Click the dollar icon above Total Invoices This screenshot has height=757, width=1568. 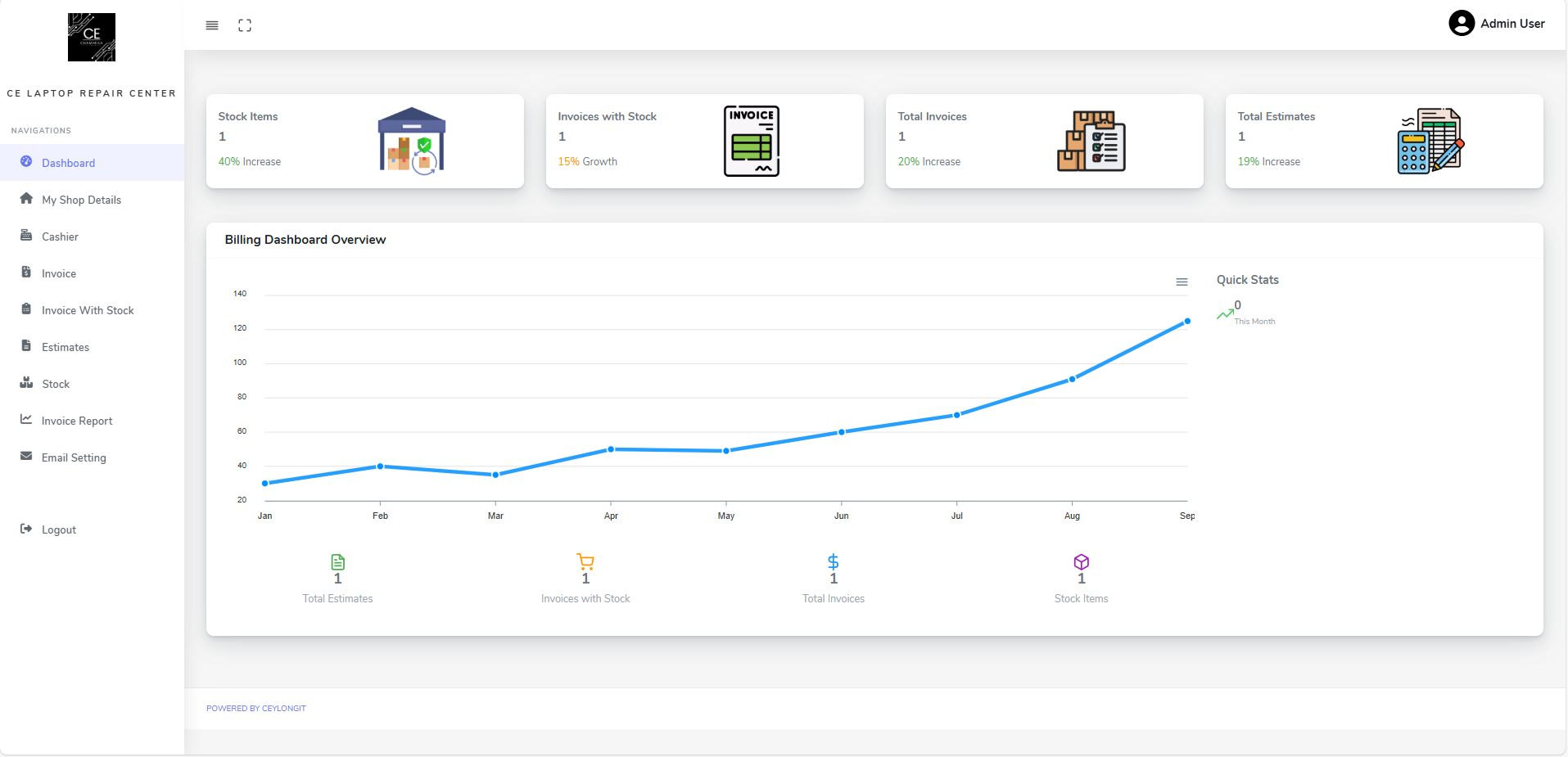[x=833, y=562]
